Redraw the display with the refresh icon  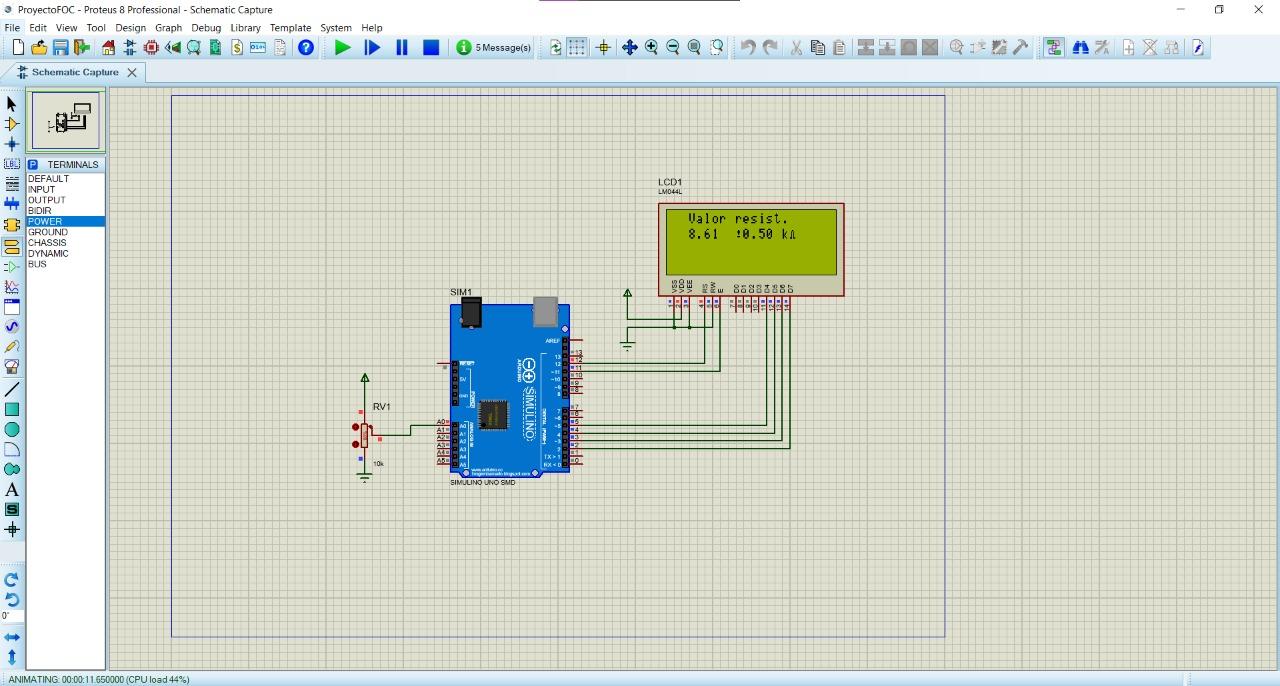tap(556, 47)
